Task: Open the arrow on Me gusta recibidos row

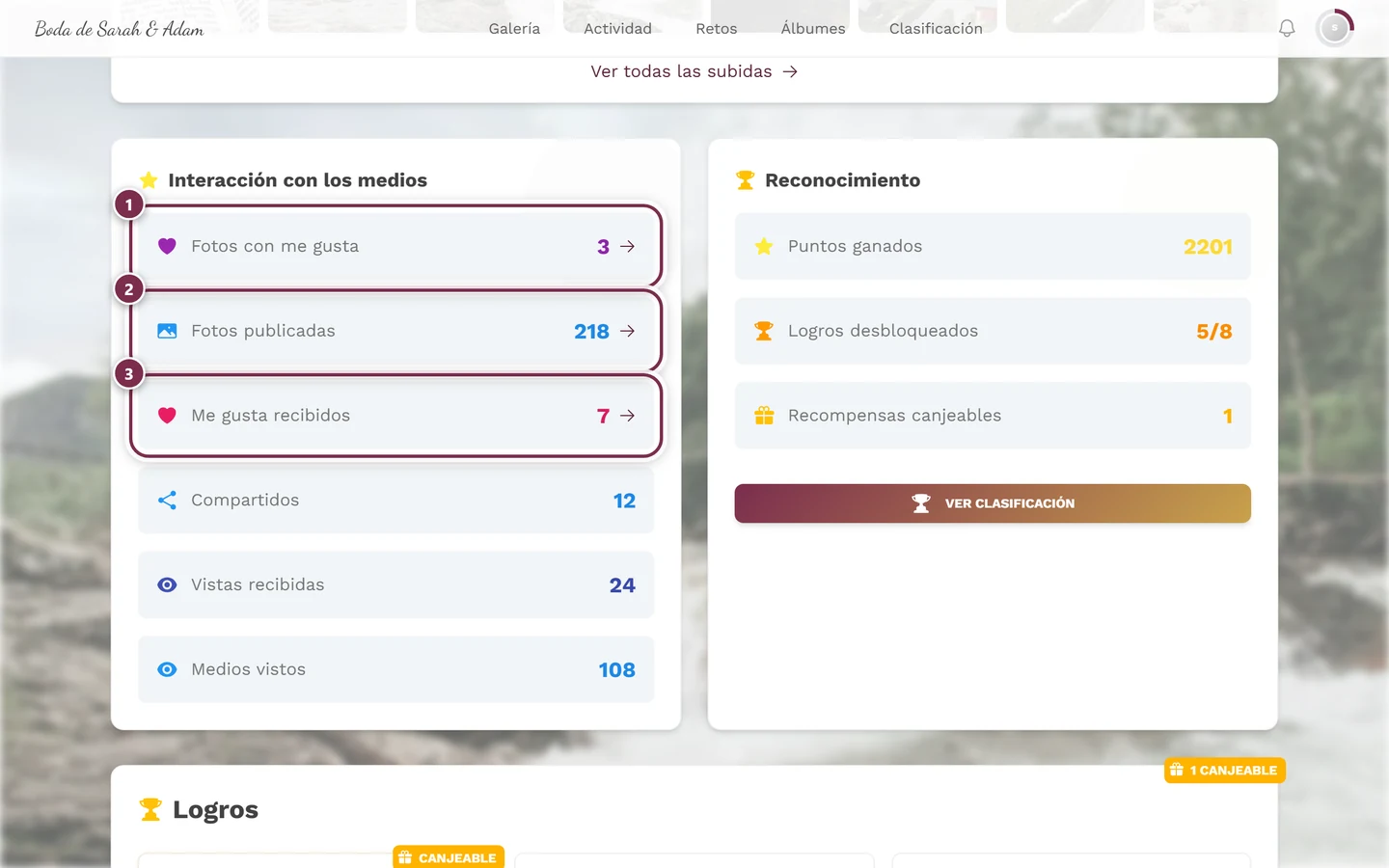Action: 627,416
